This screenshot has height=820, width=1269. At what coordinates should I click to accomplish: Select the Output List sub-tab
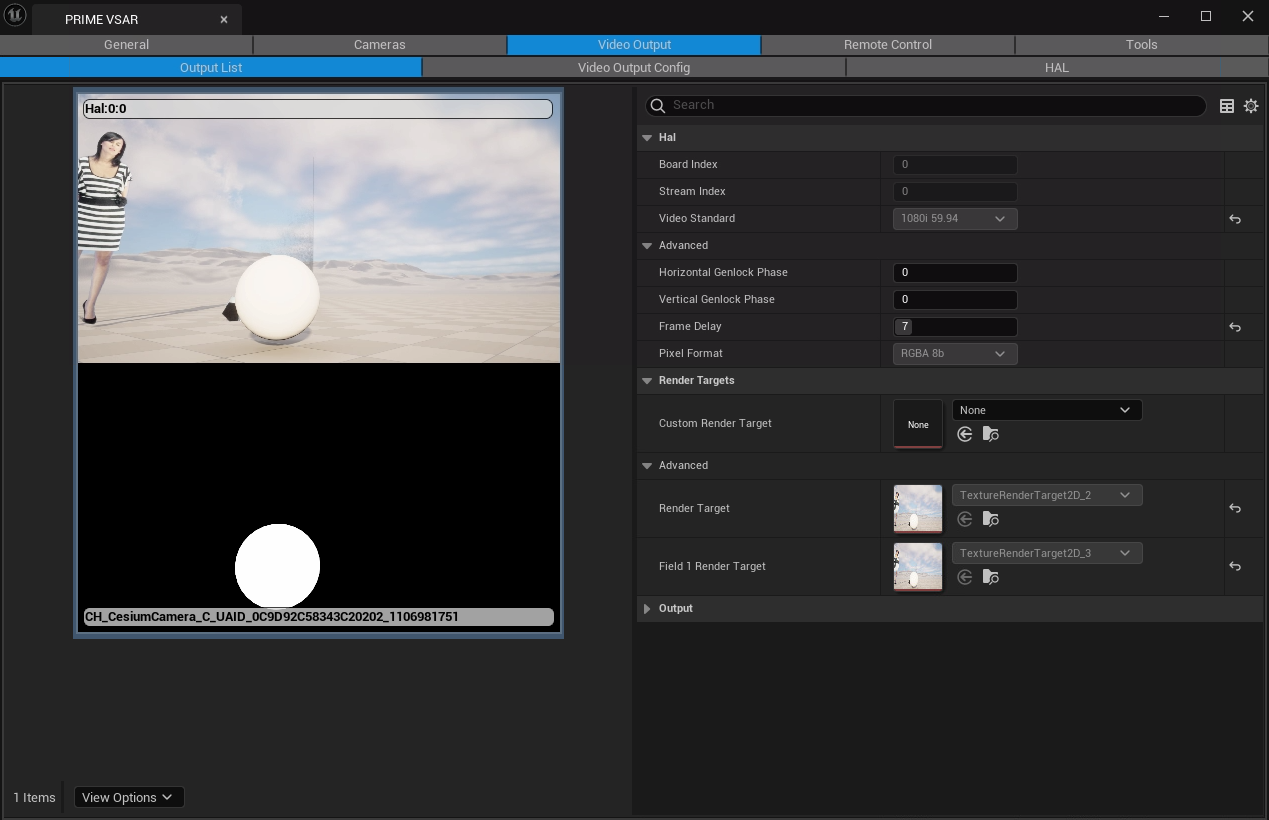[211, 68]
